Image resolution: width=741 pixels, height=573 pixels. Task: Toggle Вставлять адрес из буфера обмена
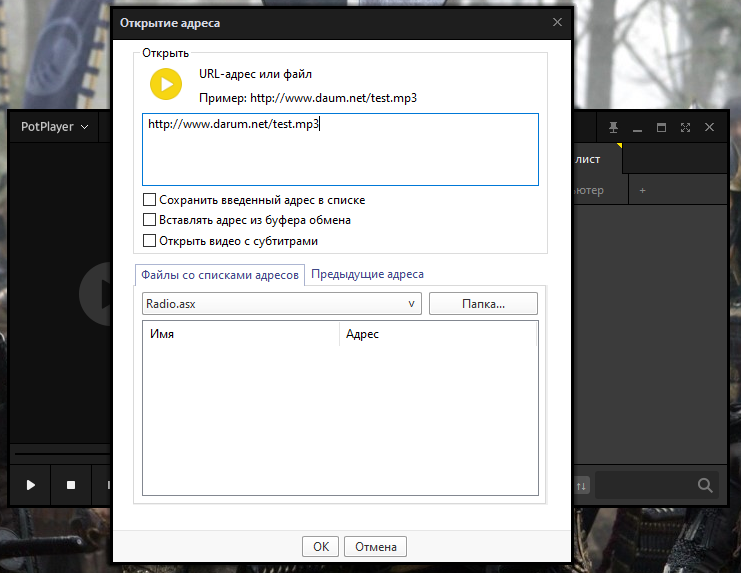[x=150, y=220]
